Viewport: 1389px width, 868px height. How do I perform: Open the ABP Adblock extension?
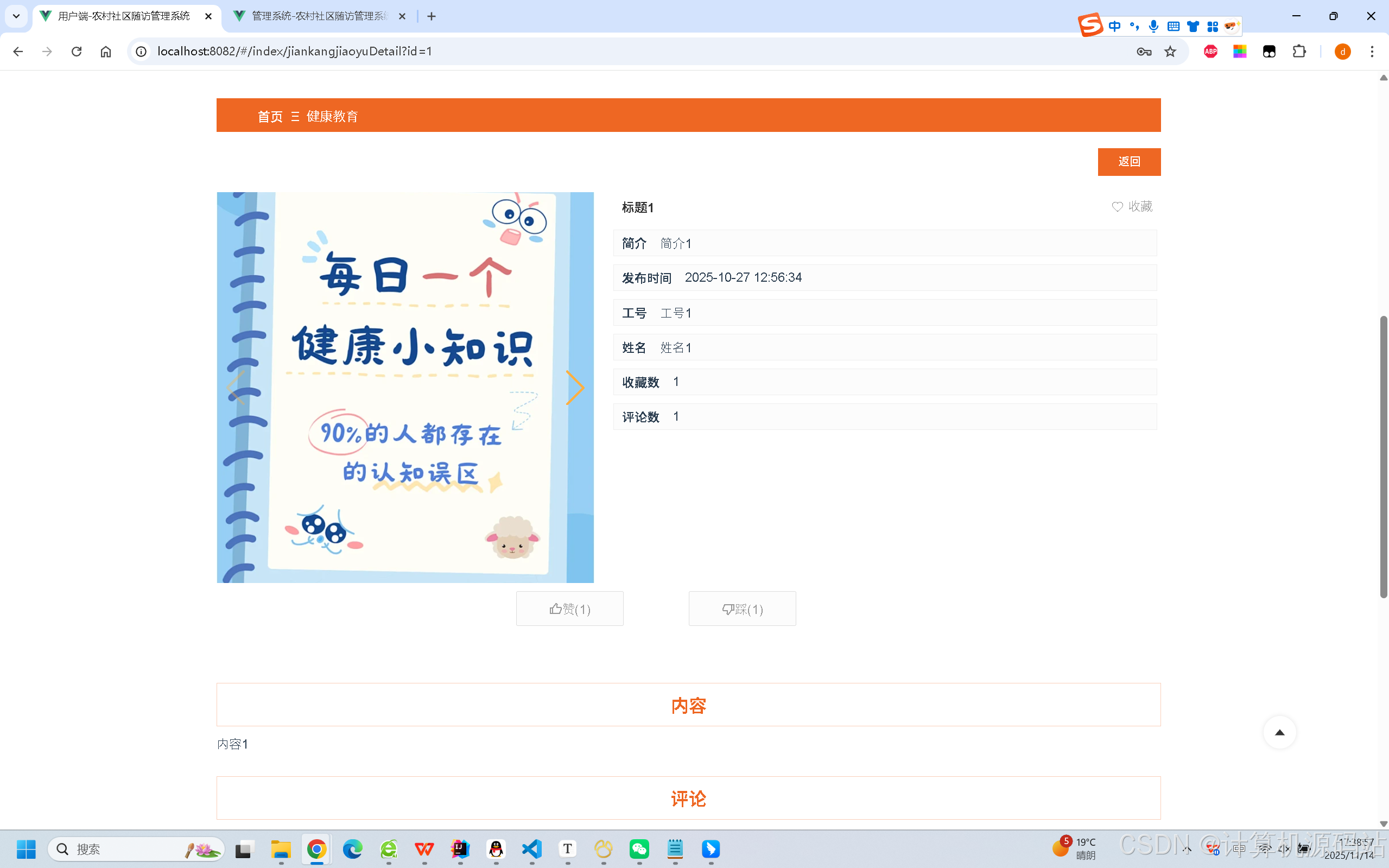coord(1210,52)
